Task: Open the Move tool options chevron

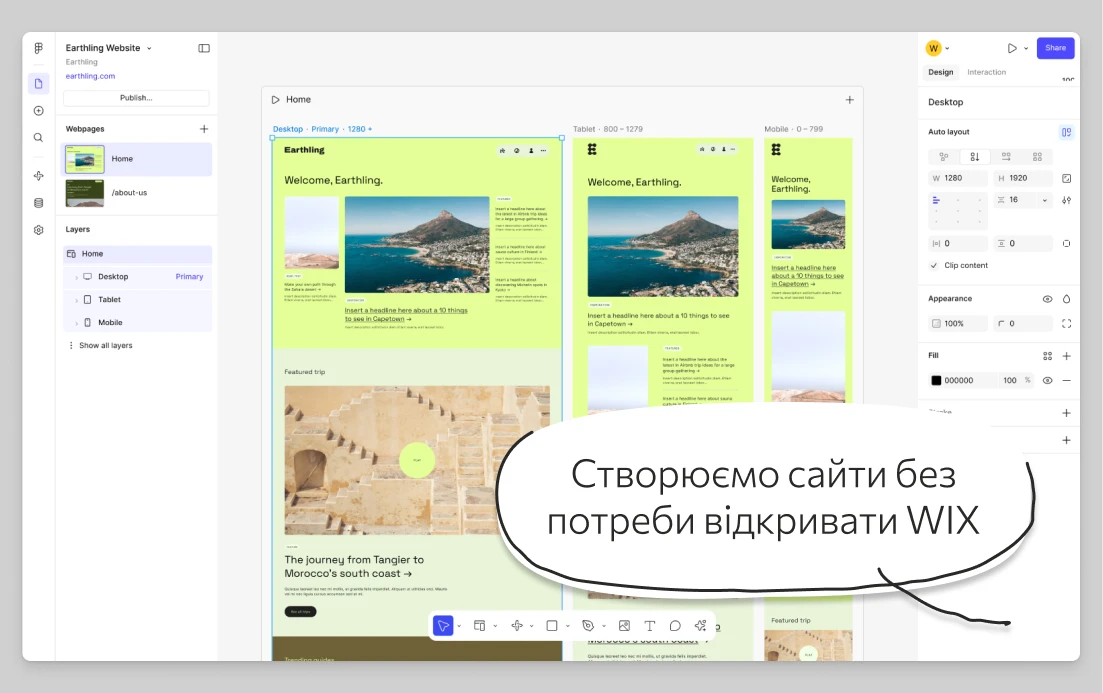Action: pyautogui.click(x=459, y=626)
